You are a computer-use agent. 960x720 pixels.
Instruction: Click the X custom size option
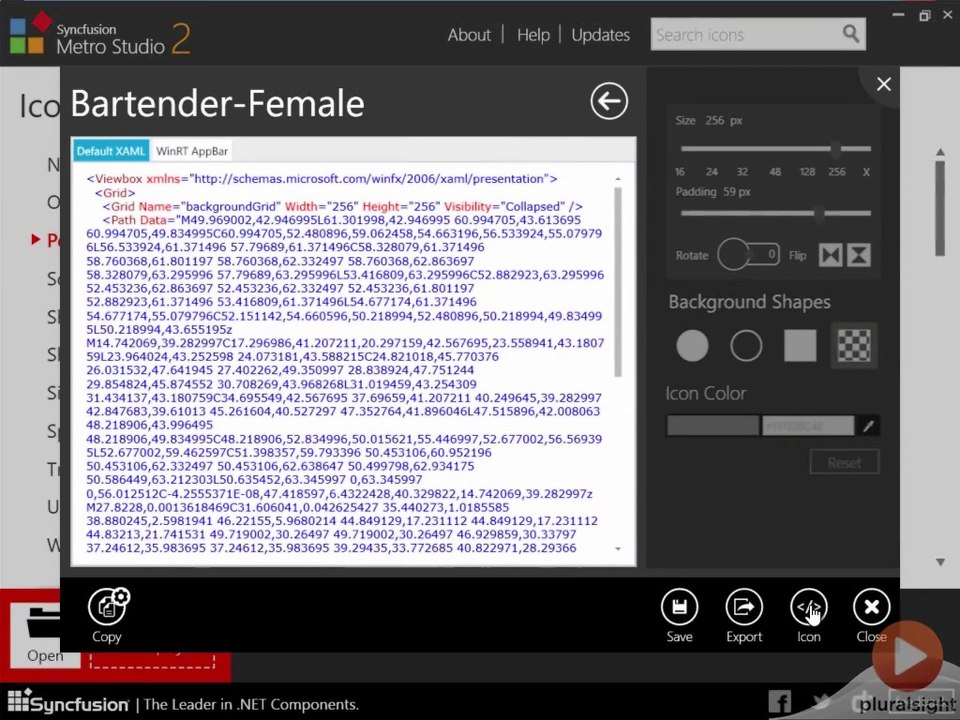pyautogui.click(x=866, y=172)
